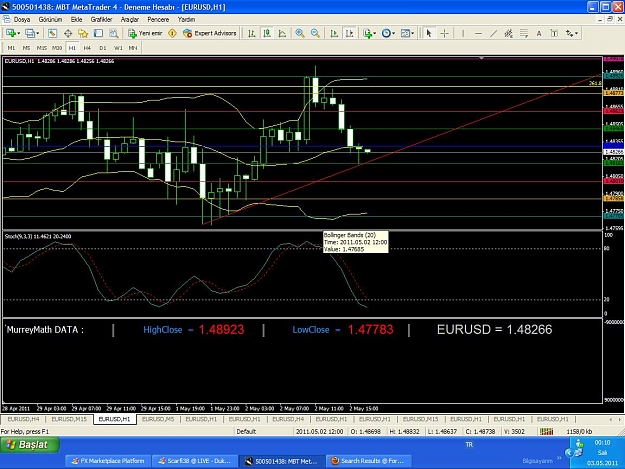Viewport: 625px width, 469px height.
Task: Open the Profiles toolbar icon
Action: (29, 33)
